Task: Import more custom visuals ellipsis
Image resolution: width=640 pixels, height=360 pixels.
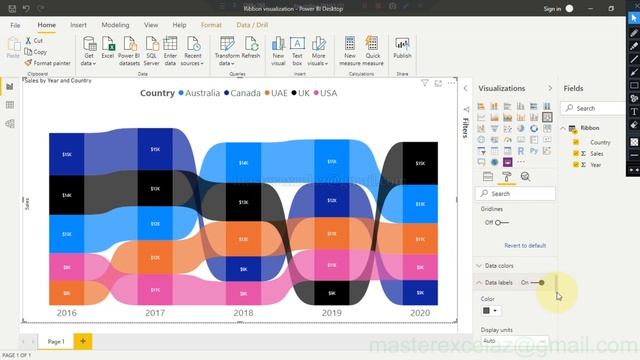Action: 521,162
